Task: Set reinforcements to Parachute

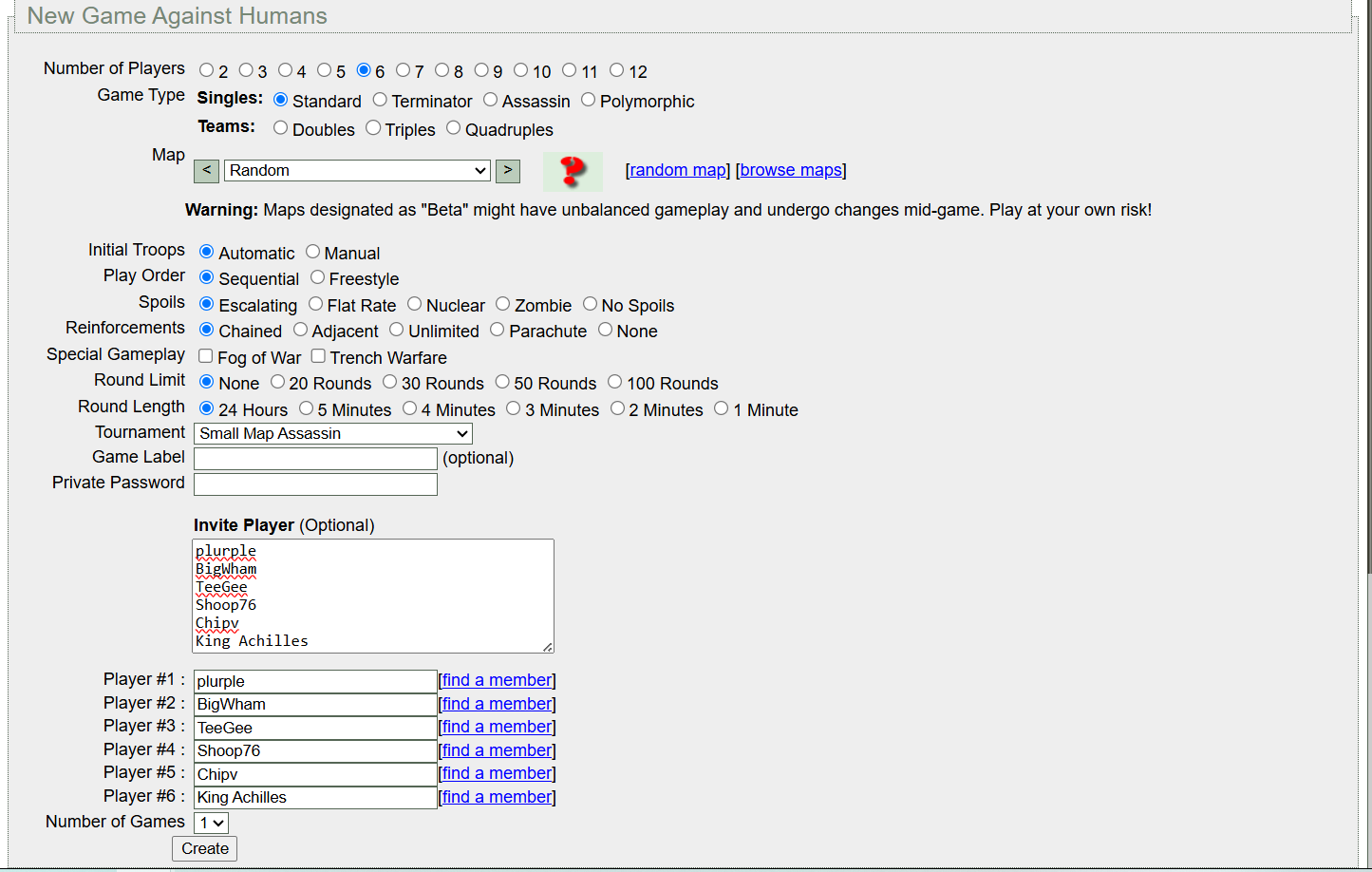Action: [x=497, y=330]
